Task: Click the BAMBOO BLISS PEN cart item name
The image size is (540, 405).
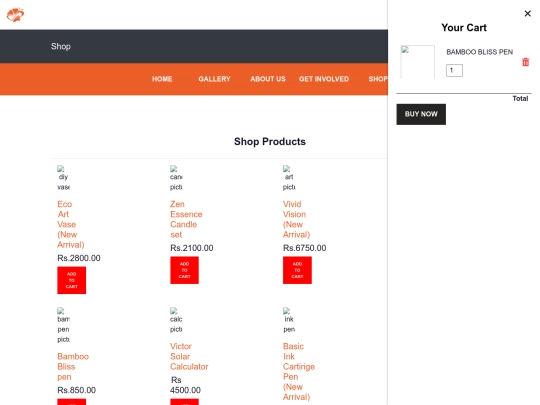Action: (479, 52)
